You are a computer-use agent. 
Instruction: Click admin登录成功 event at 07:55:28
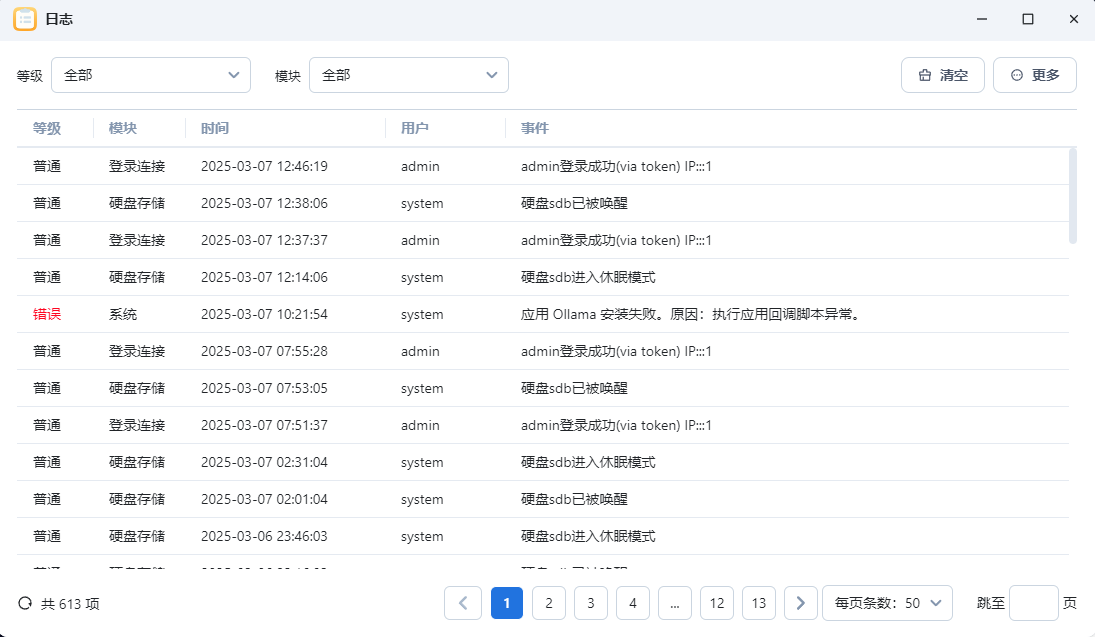point(616,351)
